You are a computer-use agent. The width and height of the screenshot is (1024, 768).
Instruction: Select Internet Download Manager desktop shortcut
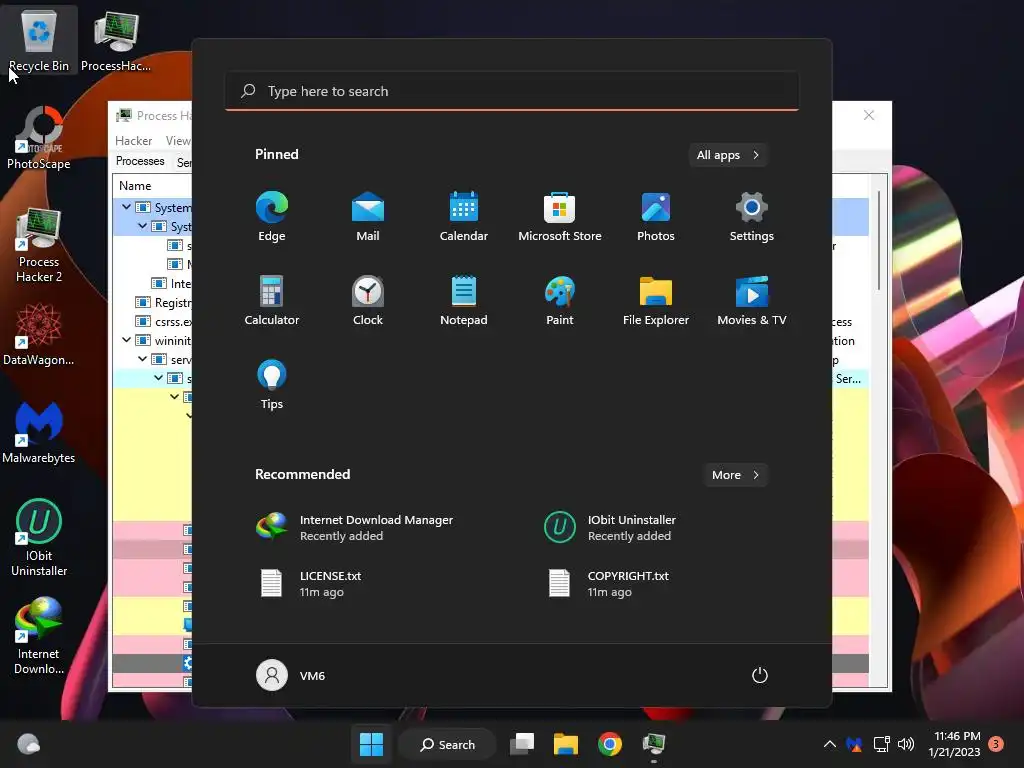(39, 635)
